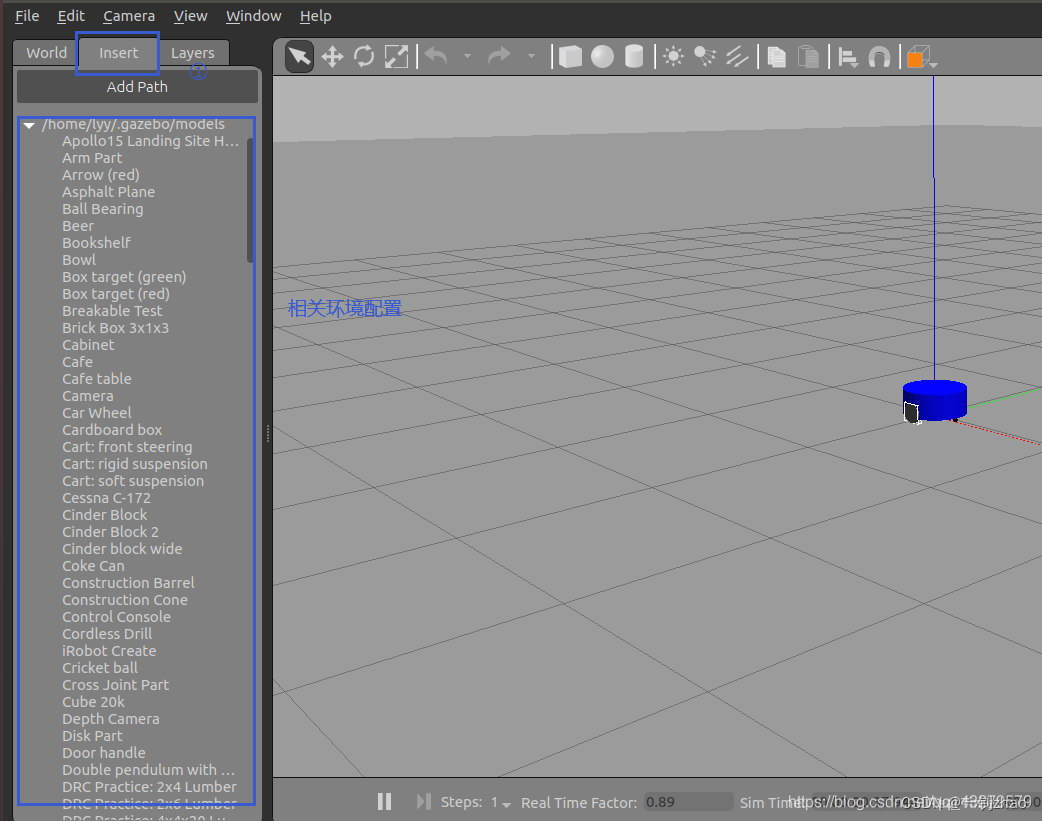
Task: Select Arrow (red) model
Action: click(x=101, y=175)
